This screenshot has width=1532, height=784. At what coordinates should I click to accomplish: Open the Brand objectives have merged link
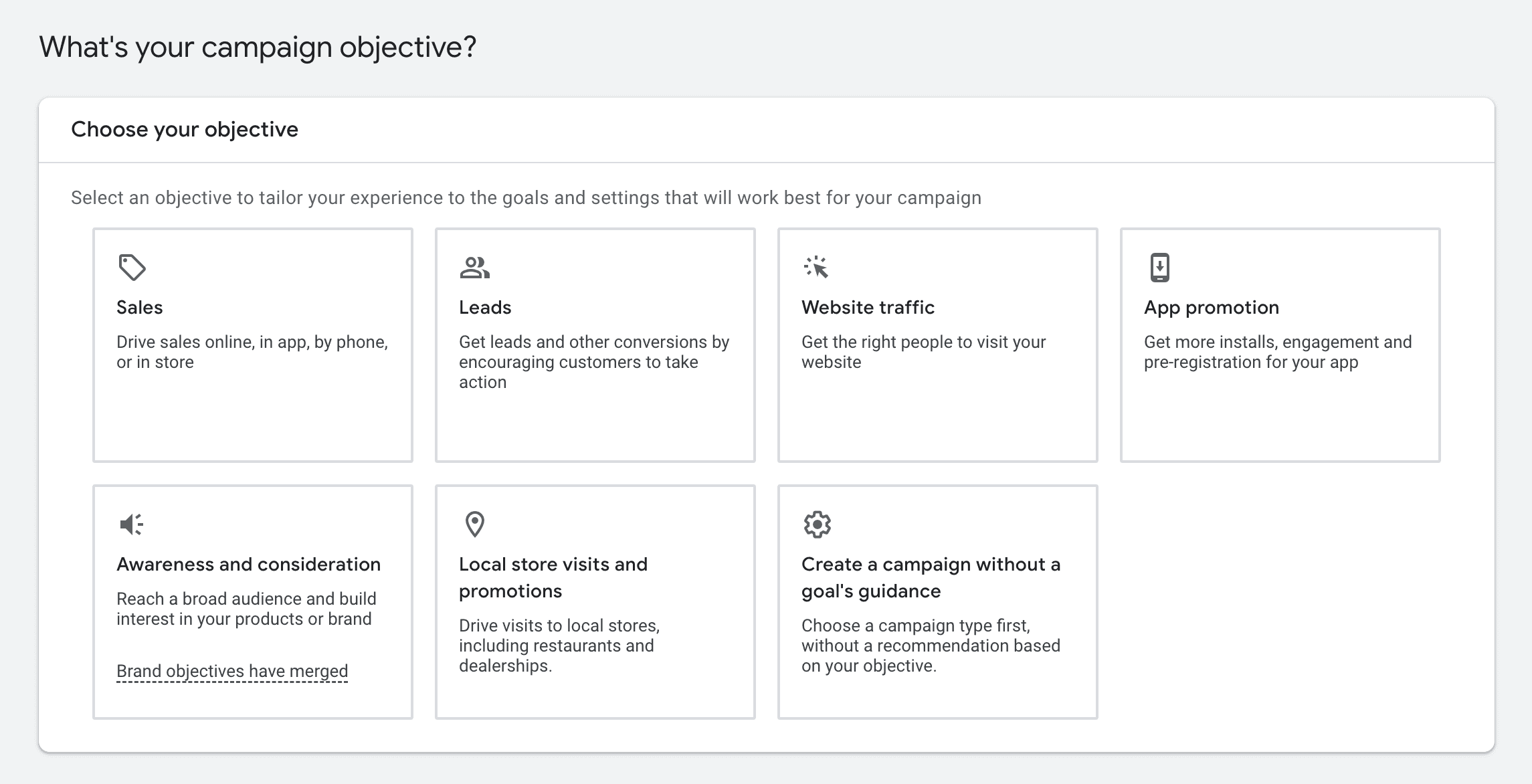tap(232, 671)
